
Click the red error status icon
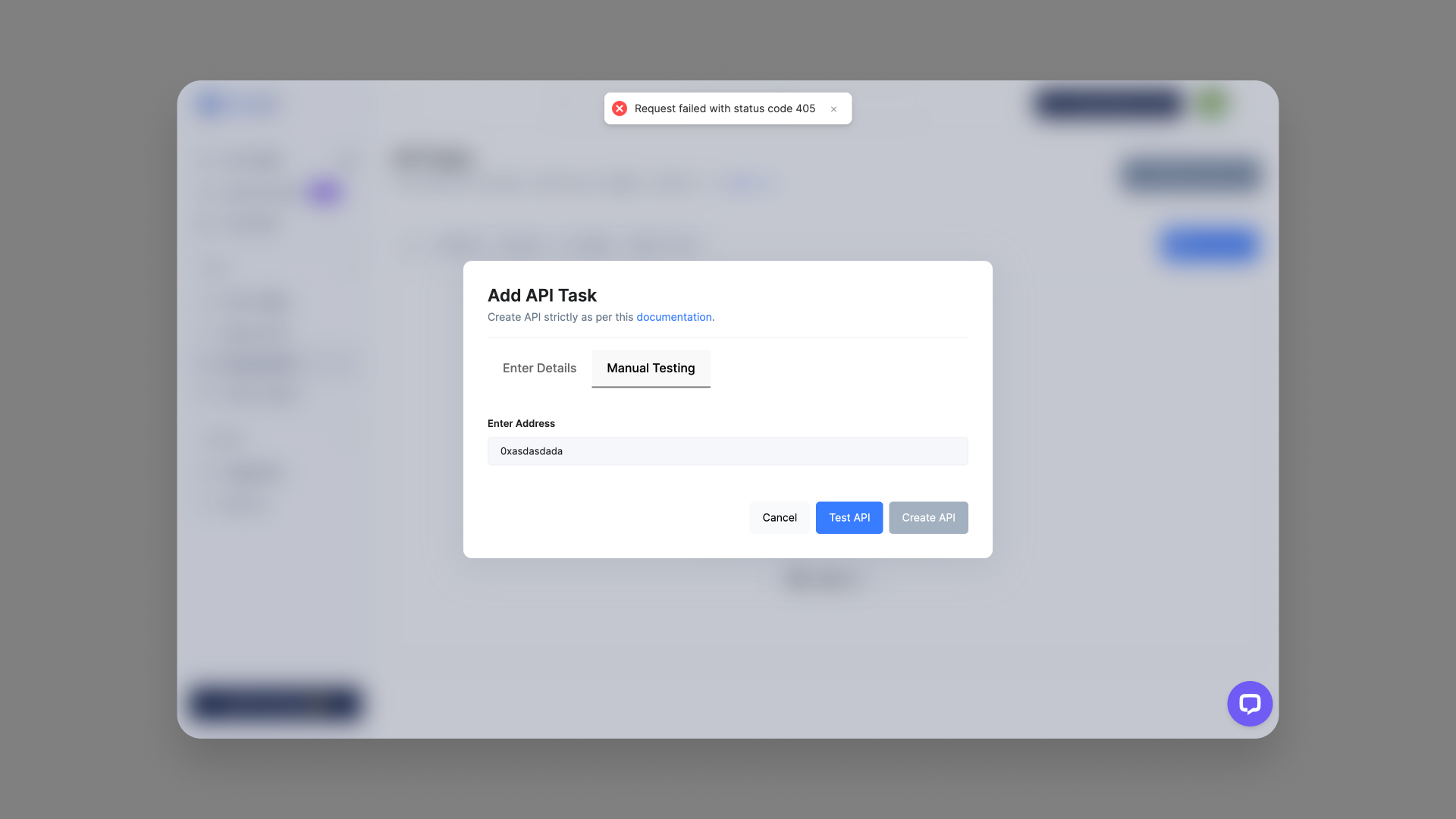coord(620,108)
